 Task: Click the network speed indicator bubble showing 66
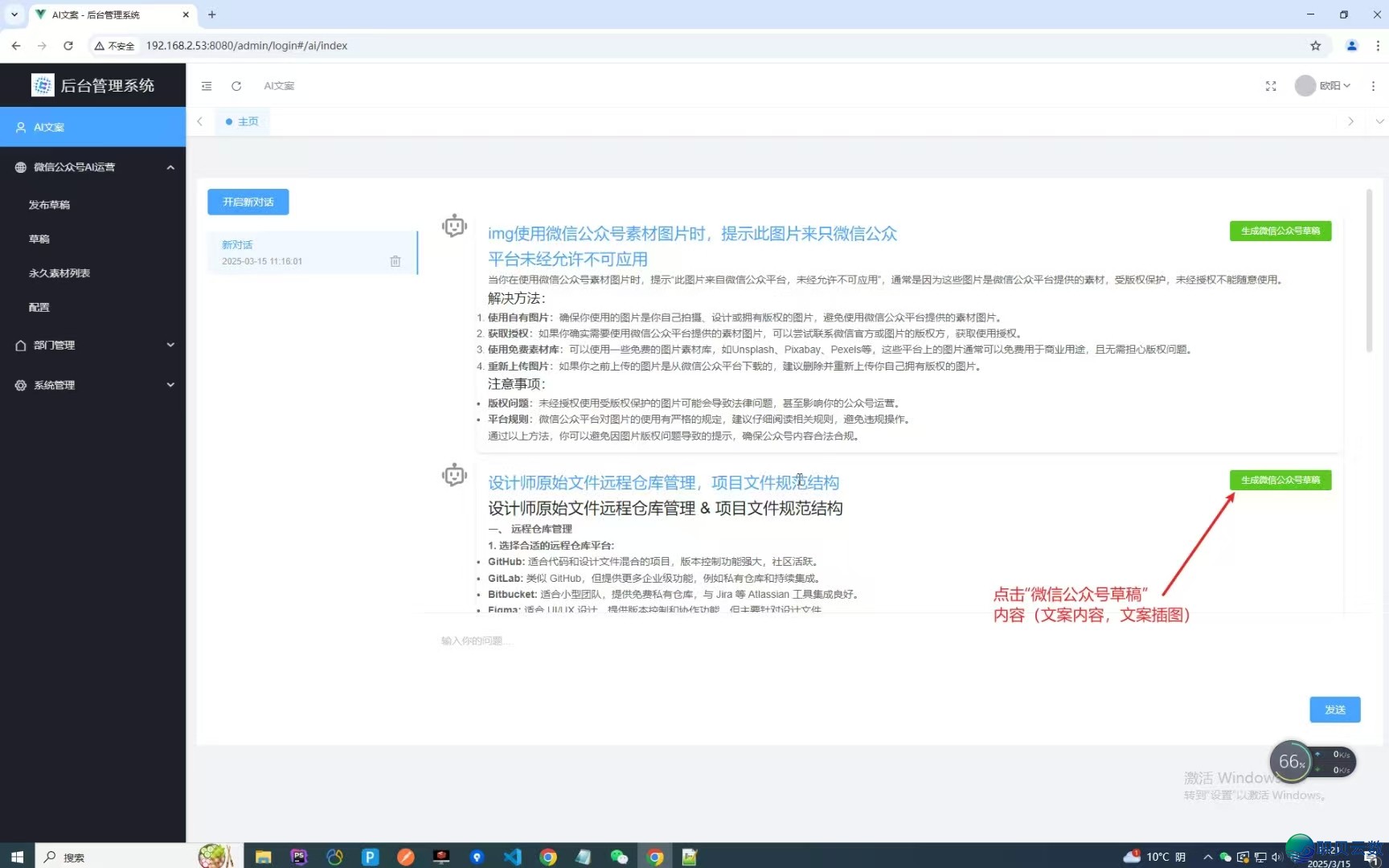[x=1291, y=761]
